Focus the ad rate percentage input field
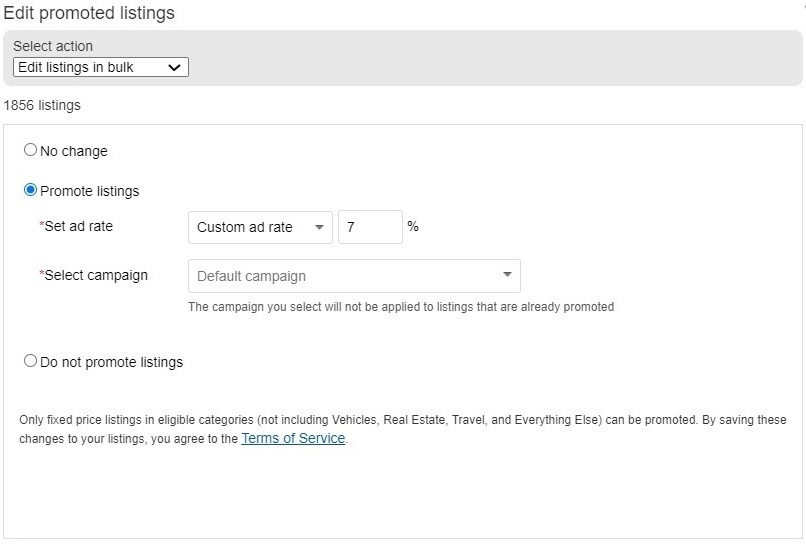This screenshot has height=546, width=806. click(x=370, y=227)
